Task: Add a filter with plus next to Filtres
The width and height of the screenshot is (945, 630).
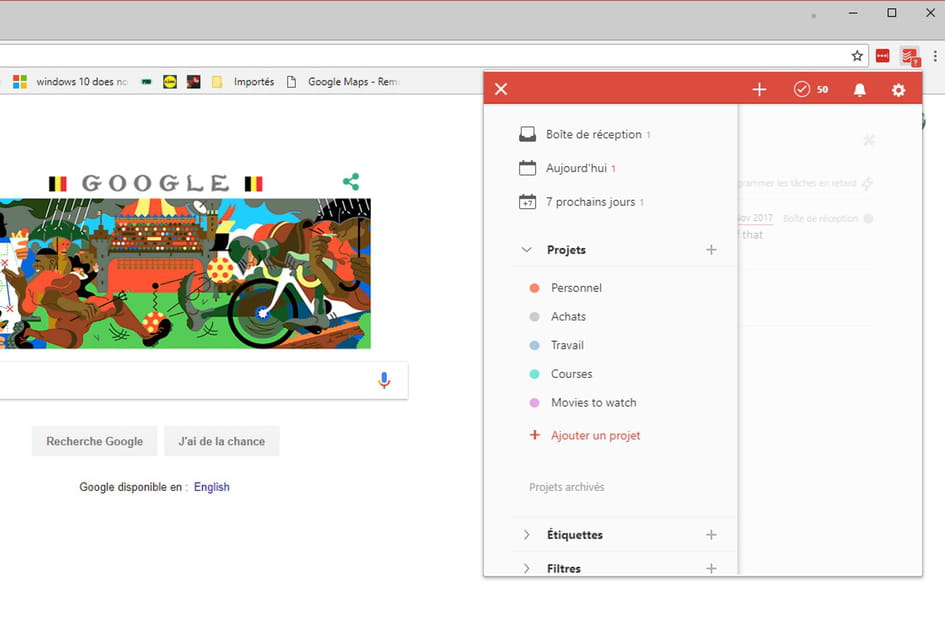Action: coord(711,568)
